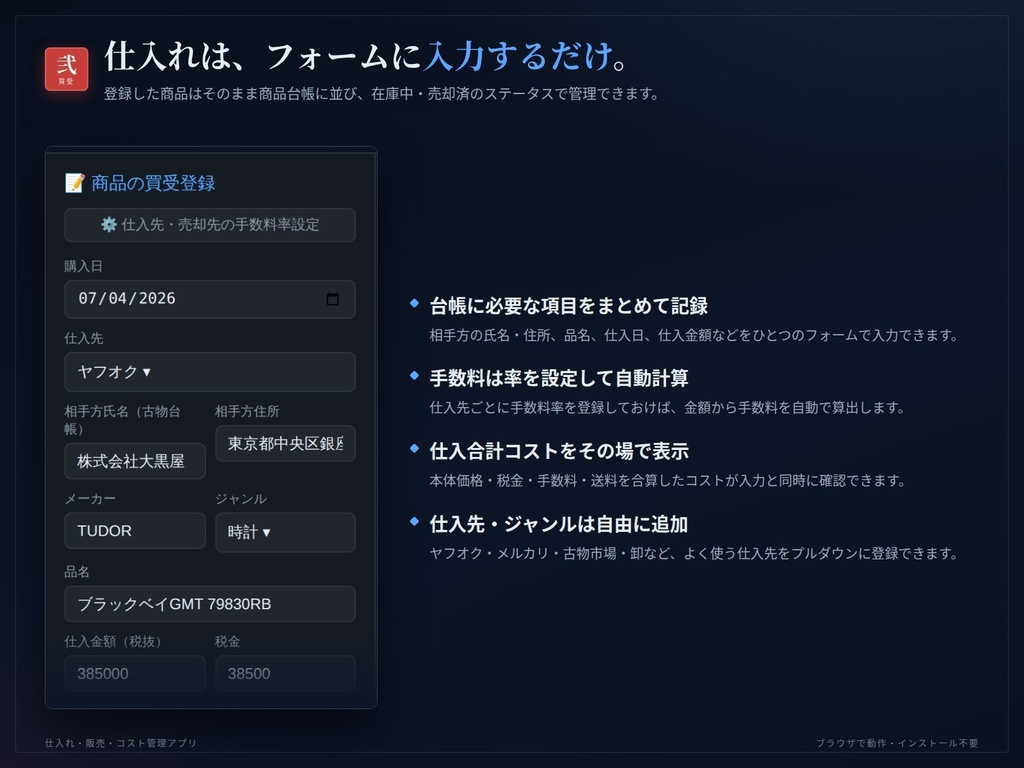The image size is (1024, 768).
Task: Click the 税金 field showing 38500
Action: (x=285, y=673)
